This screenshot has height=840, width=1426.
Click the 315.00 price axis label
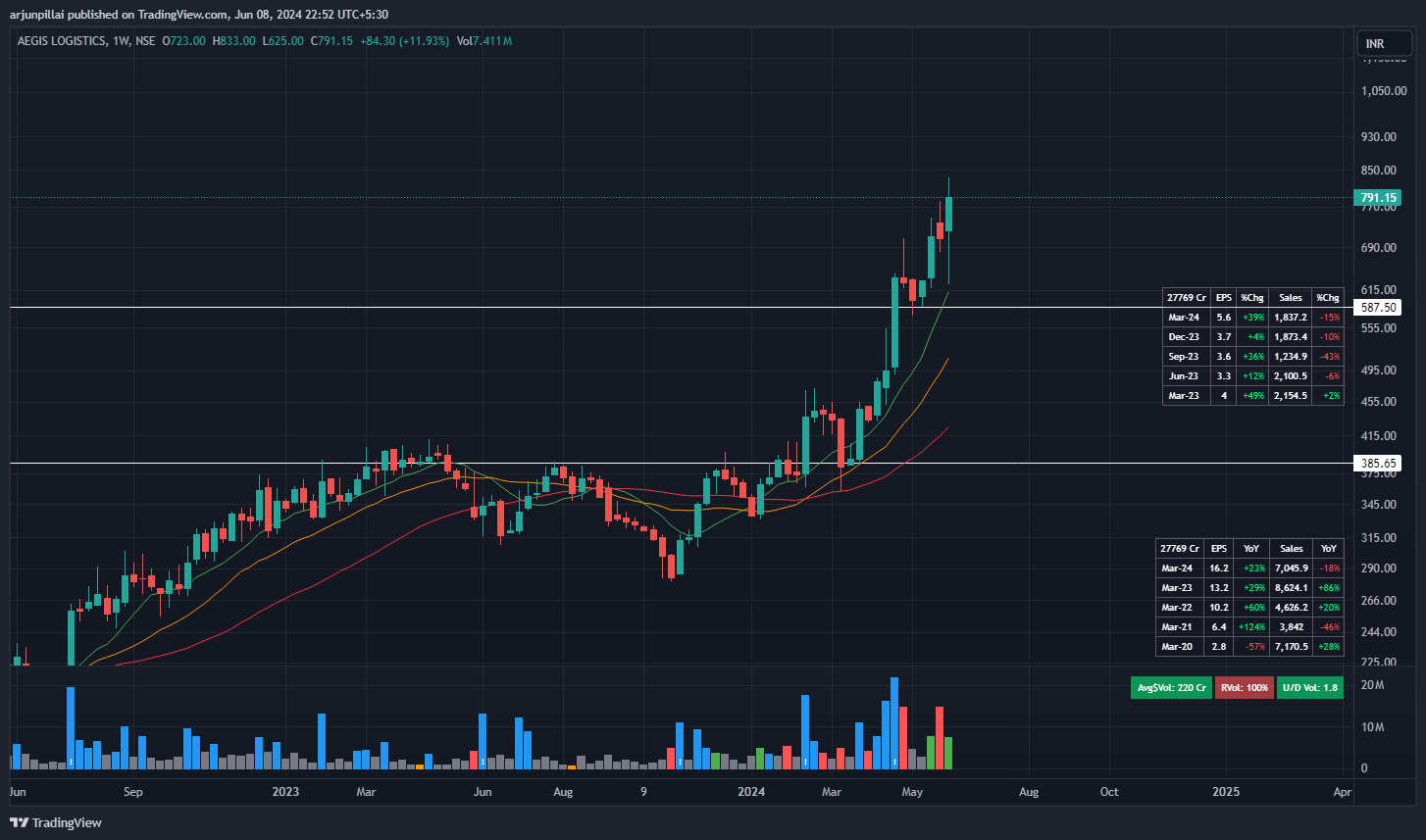pyautogui.click(x=1378, y=538)
